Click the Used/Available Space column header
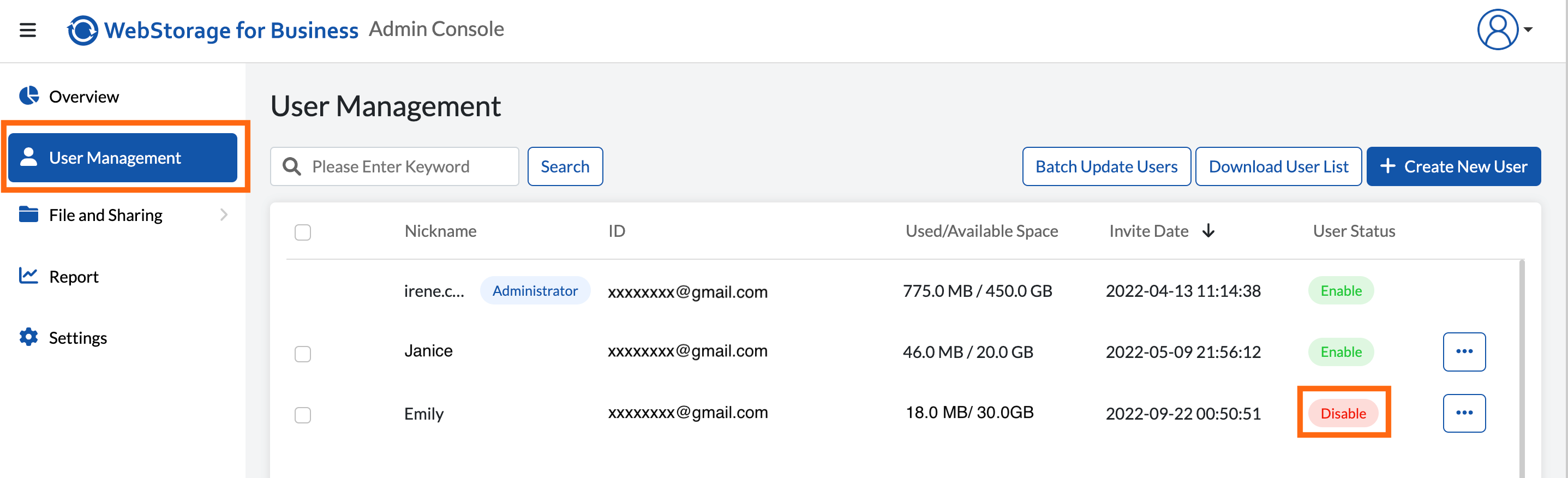Image resolution: width=1568 pixels, height=478 pixels. [981, 231]
